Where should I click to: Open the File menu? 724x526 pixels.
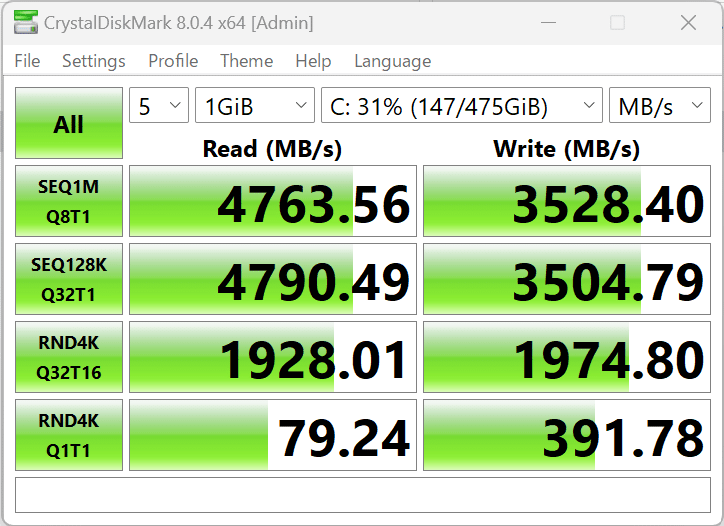pyautogui.click(x=27, y=61)
